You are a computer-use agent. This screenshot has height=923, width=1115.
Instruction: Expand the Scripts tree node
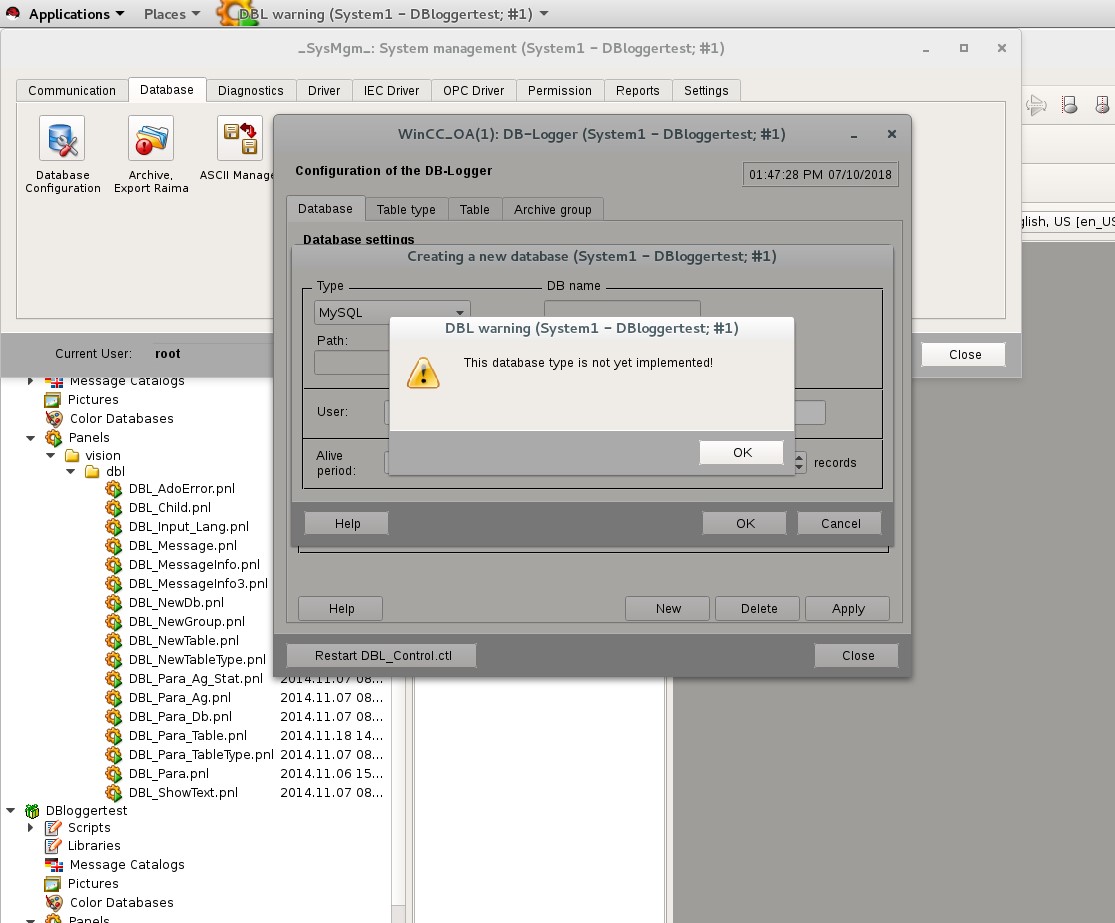(31, 828)
